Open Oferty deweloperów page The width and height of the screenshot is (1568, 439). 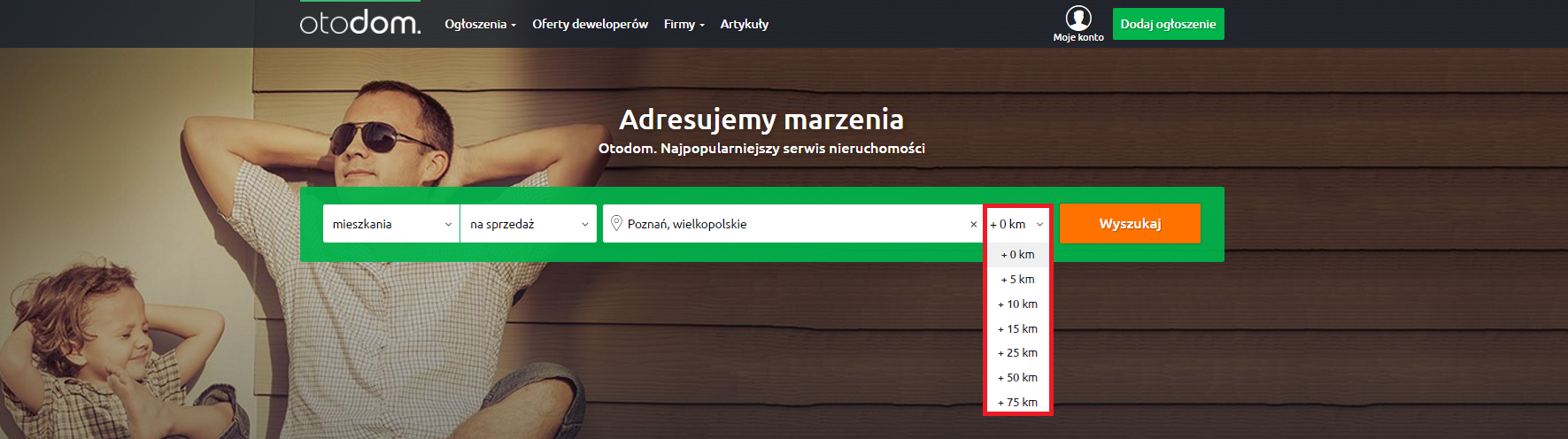[590, 25]
